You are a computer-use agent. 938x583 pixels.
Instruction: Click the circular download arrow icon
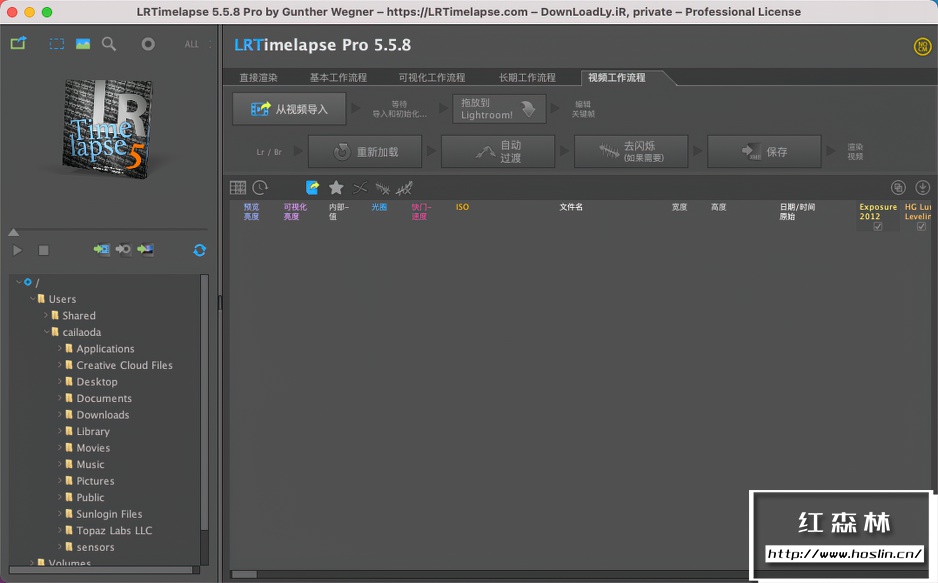pos(922,188)
